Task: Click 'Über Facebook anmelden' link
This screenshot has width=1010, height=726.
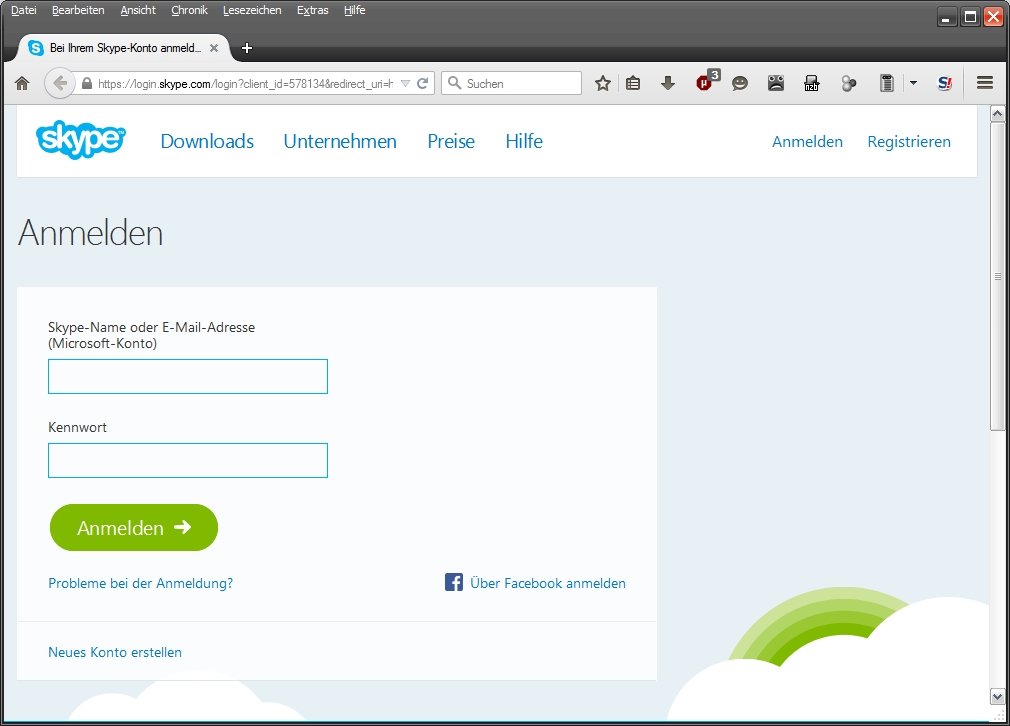Action: click(548, 583)
